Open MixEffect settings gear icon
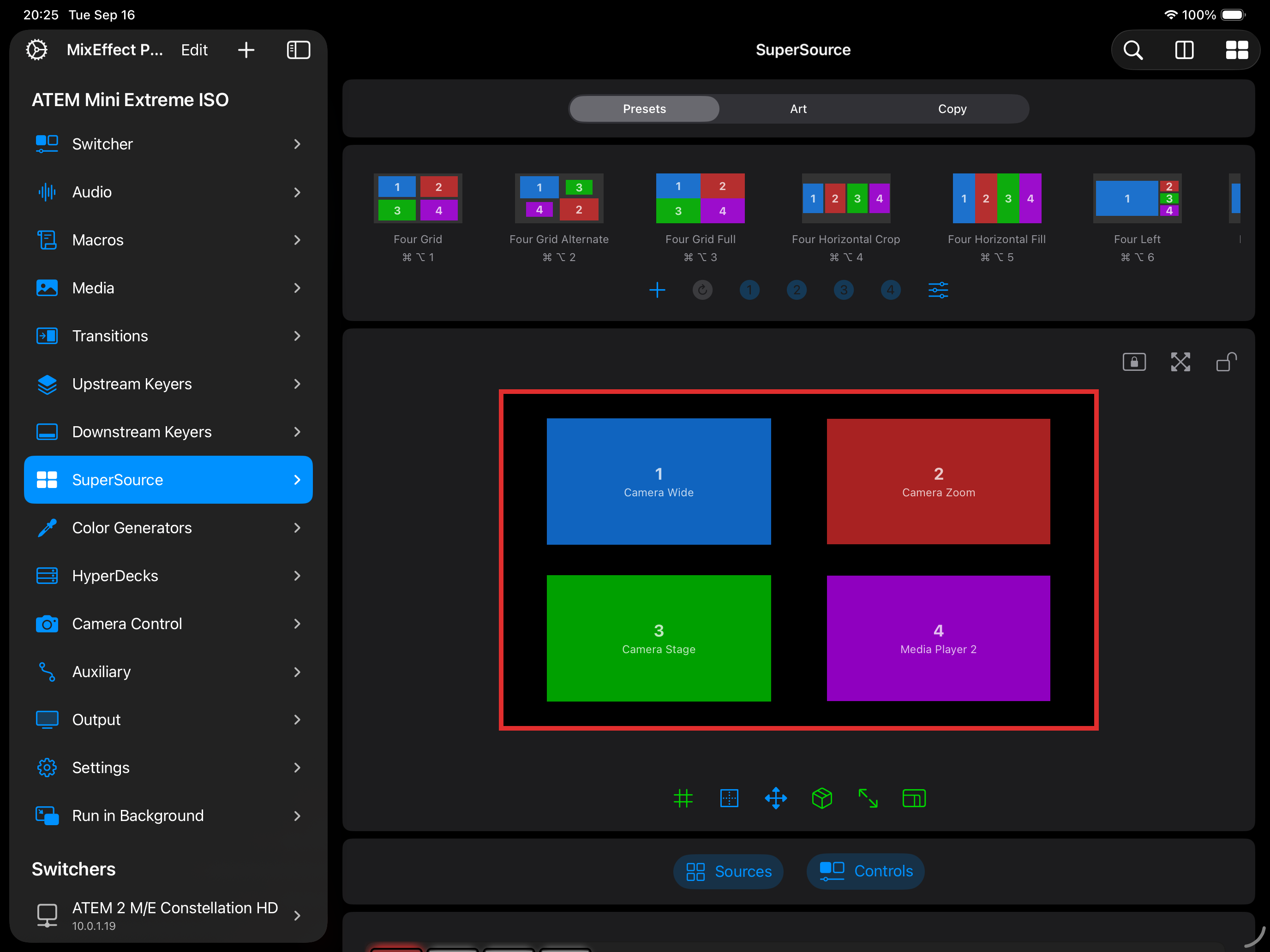This screenshot has height=952, width=1270. point(37,50)
